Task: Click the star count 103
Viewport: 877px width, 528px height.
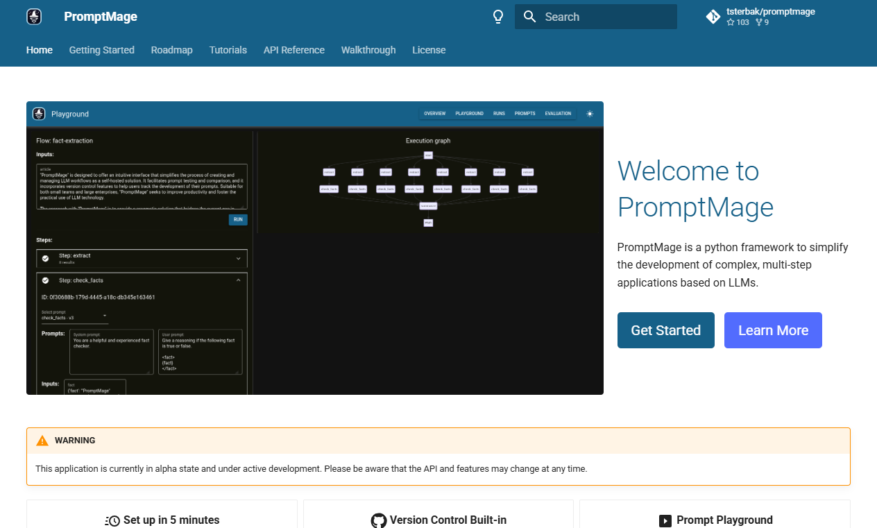Action: click(738, 22)
